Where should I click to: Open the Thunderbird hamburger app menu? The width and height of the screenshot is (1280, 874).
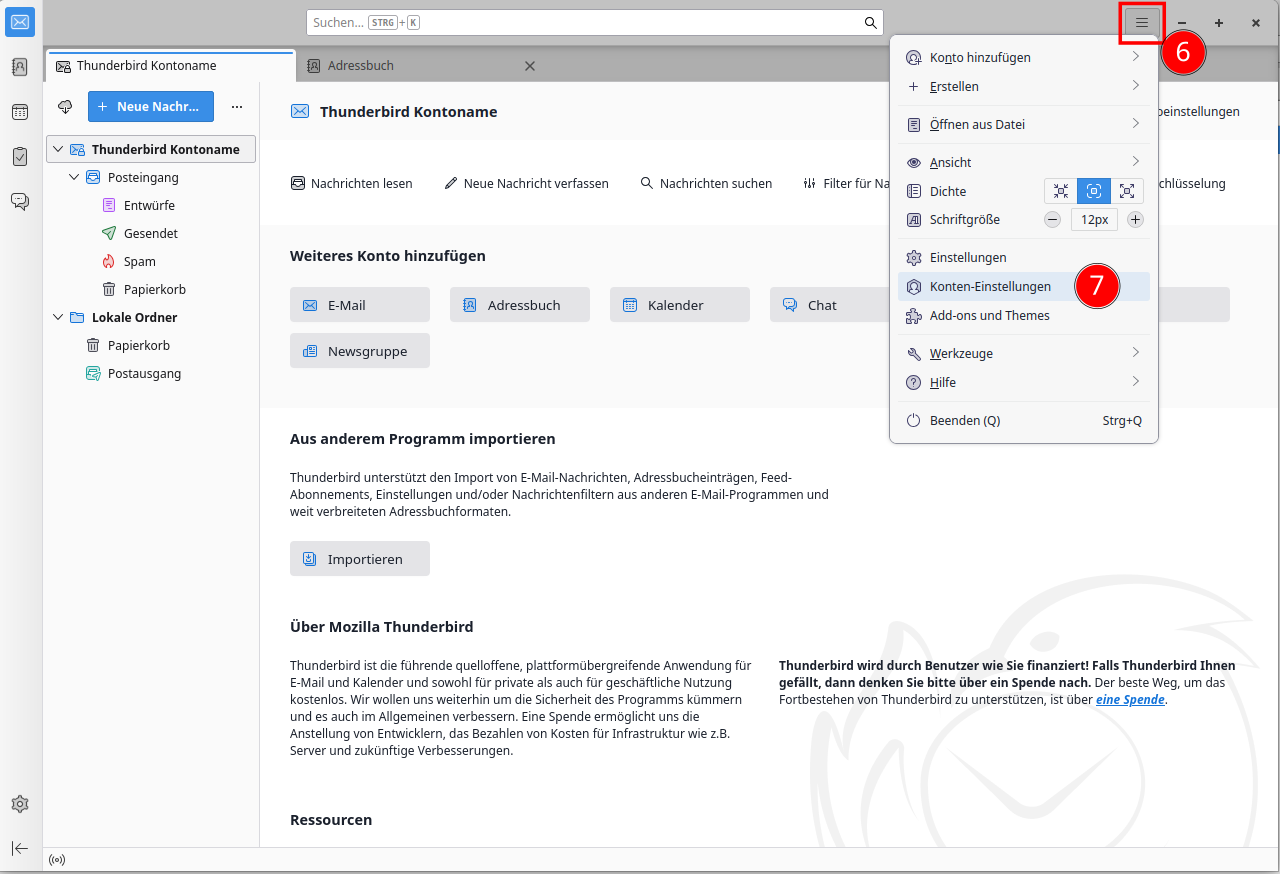click(1142, 22)
